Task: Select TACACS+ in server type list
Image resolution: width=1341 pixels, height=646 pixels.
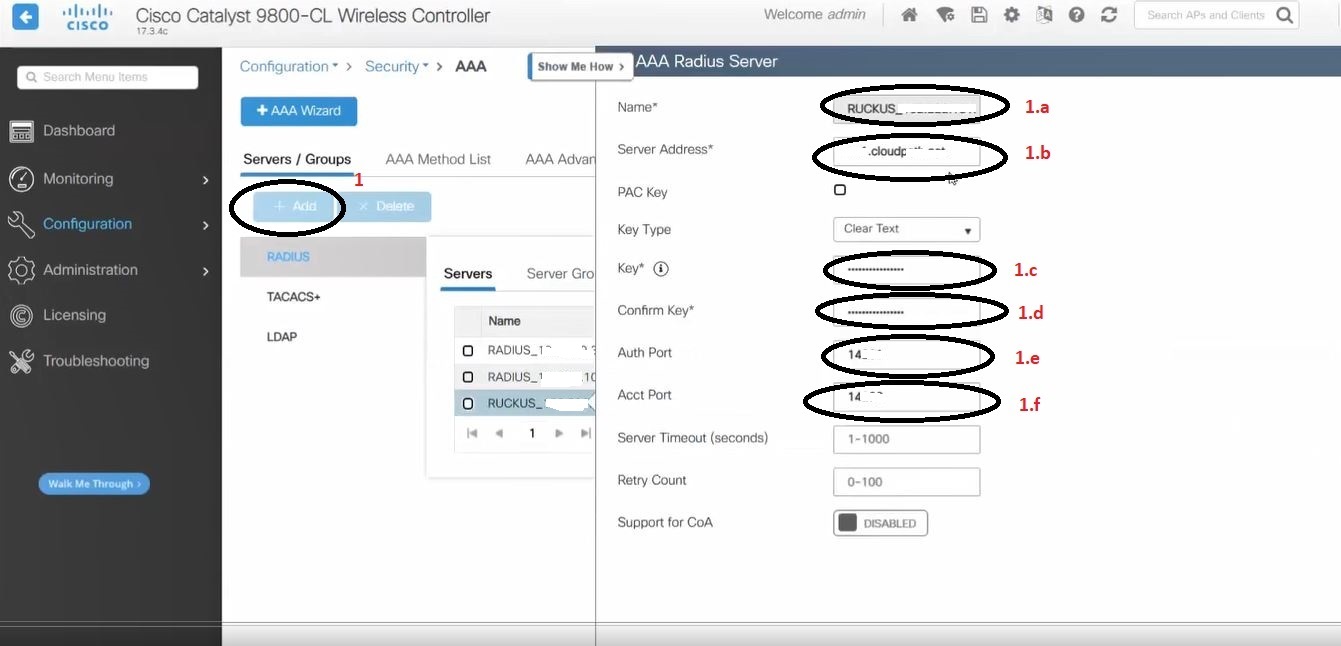Action: [x=293, y=297]
